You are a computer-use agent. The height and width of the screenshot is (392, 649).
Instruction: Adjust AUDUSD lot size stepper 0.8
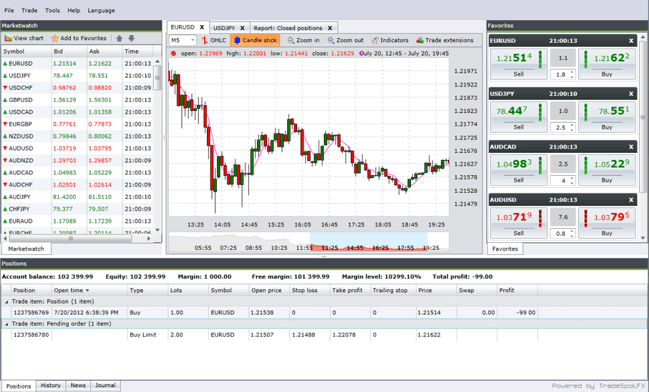coord(572,233)
